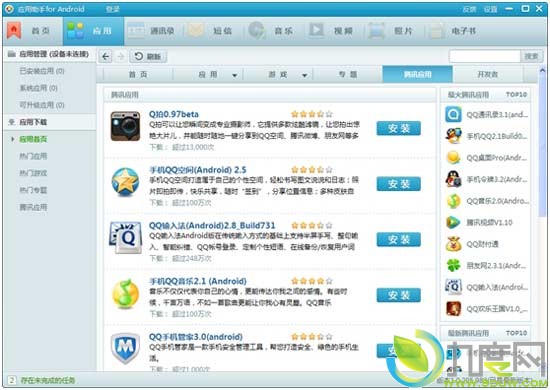The width and height of the screenshot is (550, 390).
Task: Click the QQ输入法 keyboard app icon in list
Action: 126,237
